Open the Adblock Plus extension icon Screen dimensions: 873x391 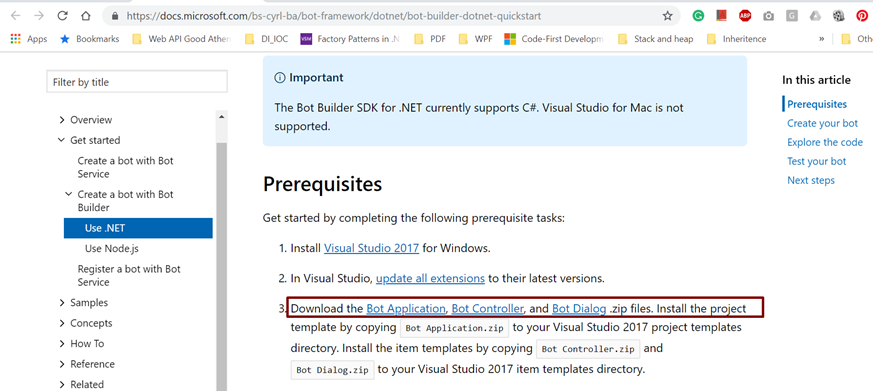click(745, 16)
